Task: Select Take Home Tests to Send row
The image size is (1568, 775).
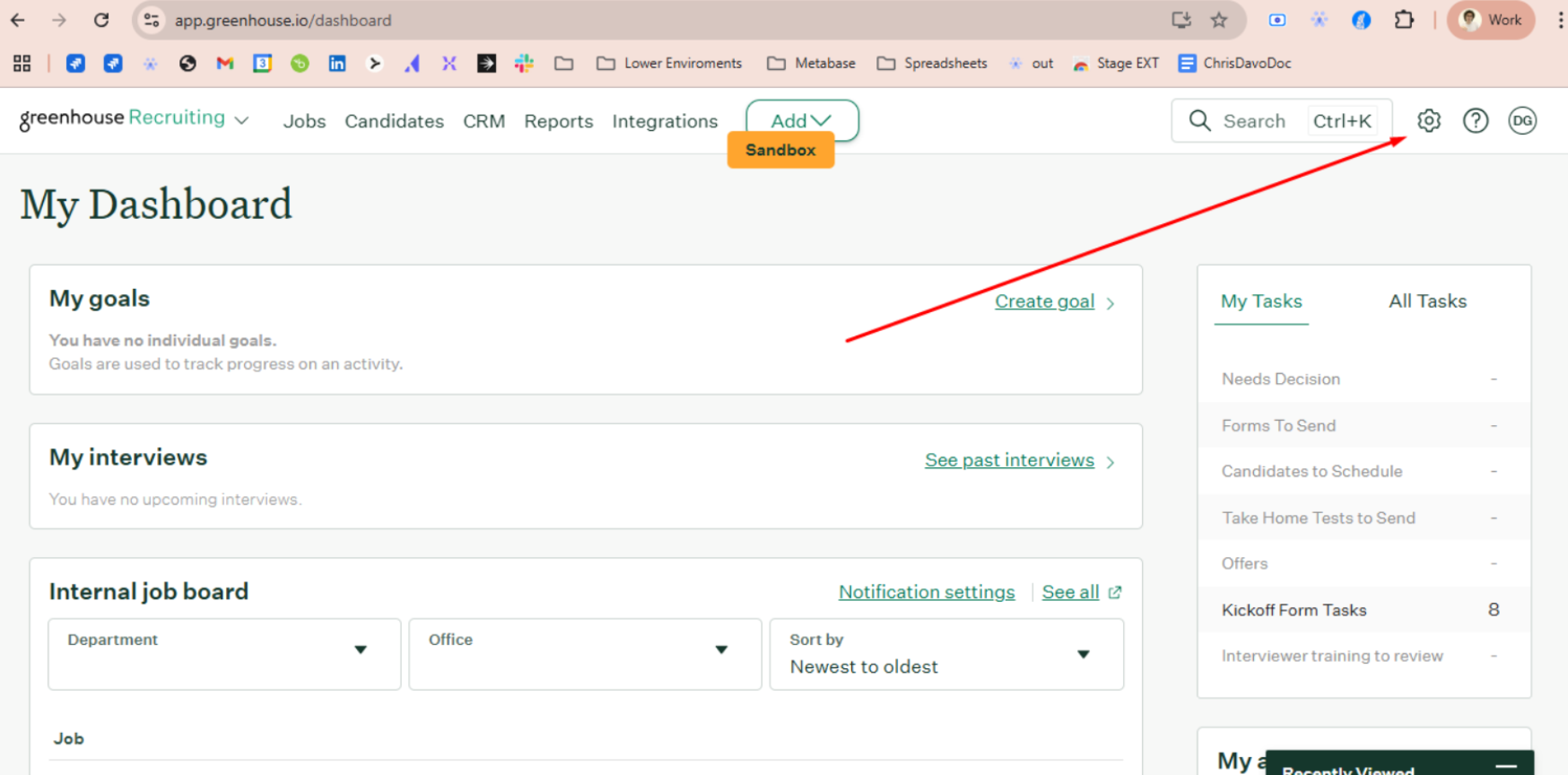Action: point(1363,518)
